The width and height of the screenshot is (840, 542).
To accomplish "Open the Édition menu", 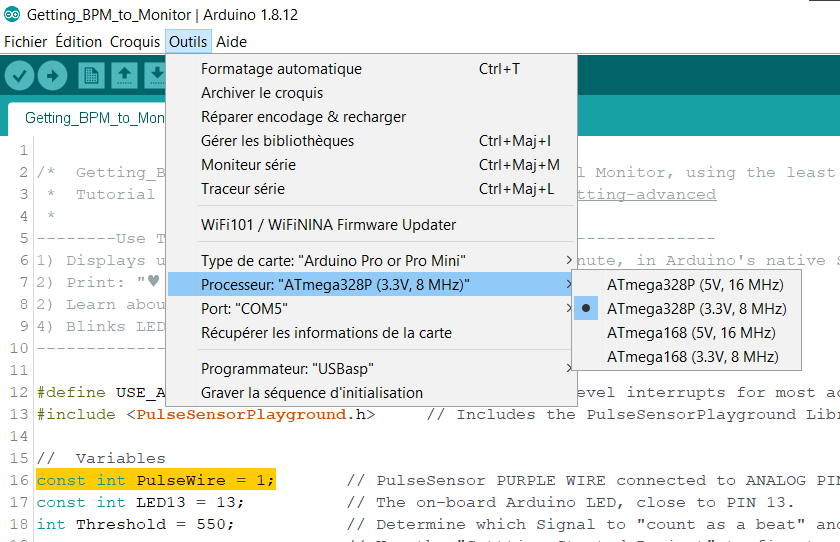I will tap(78, 42).
